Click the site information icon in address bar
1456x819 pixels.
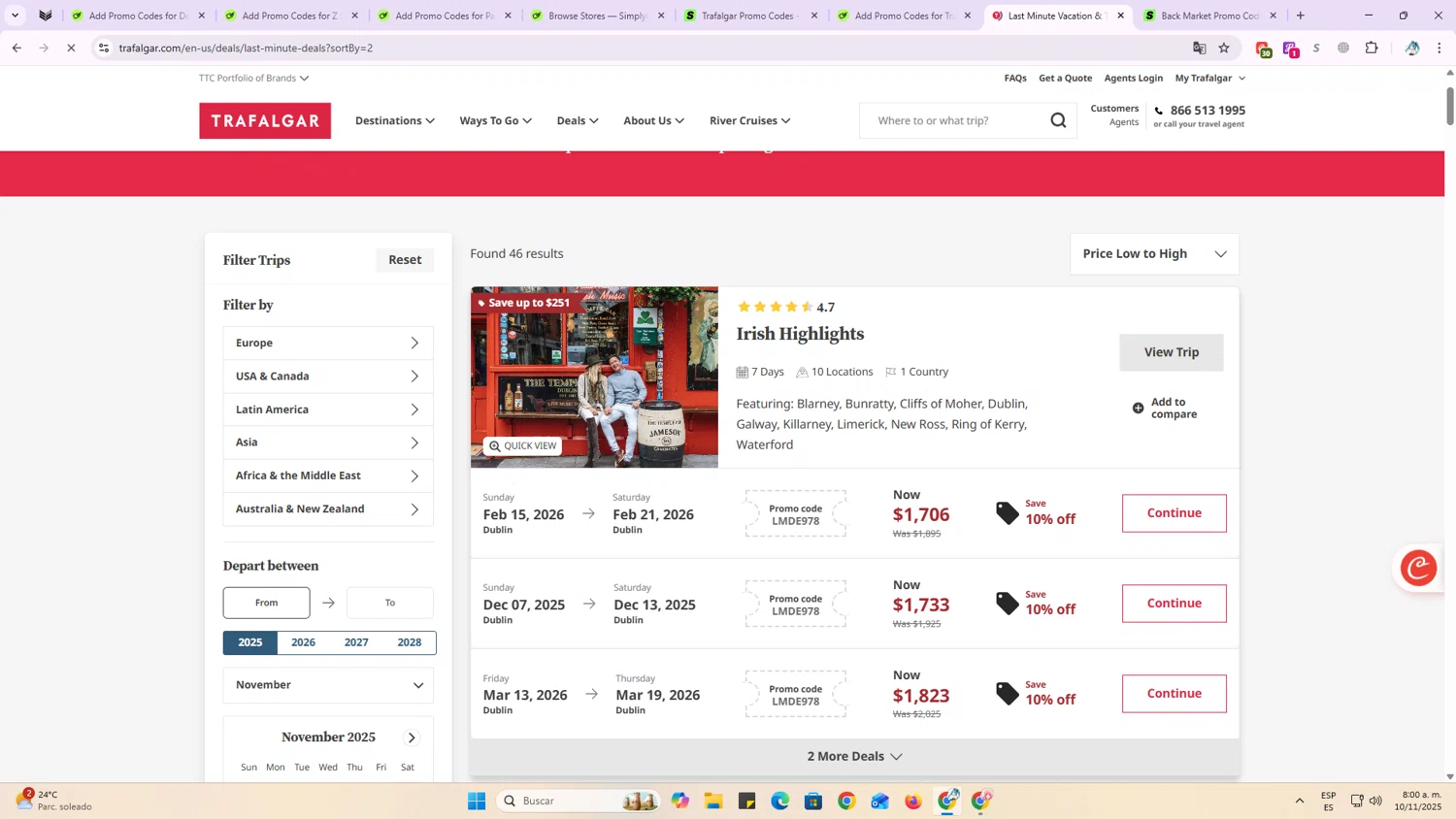(x=104, y=48)
